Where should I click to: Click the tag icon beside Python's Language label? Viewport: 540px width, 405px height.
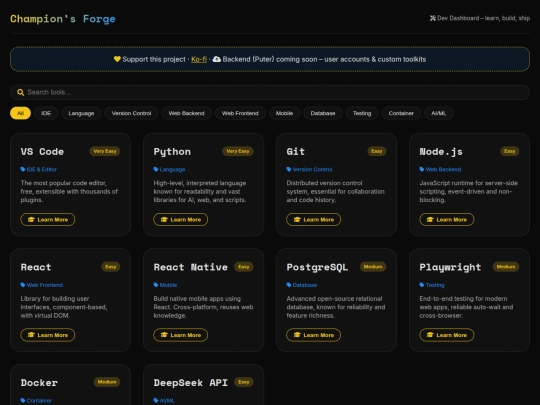pyautogui.click(x=156, y=169)
